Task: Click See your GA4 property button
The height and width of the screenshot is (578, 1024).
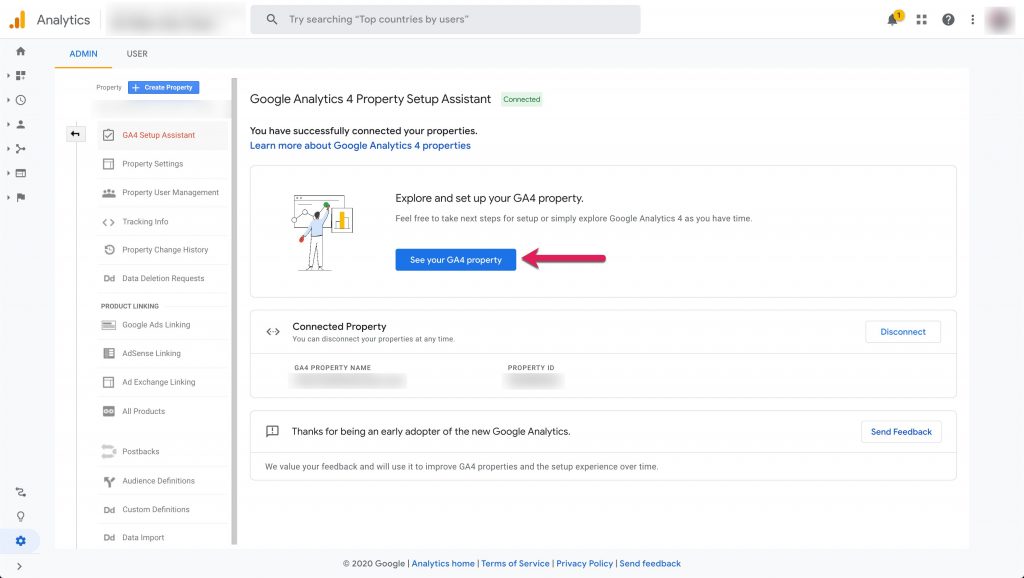Action: [x=456, y=260]
